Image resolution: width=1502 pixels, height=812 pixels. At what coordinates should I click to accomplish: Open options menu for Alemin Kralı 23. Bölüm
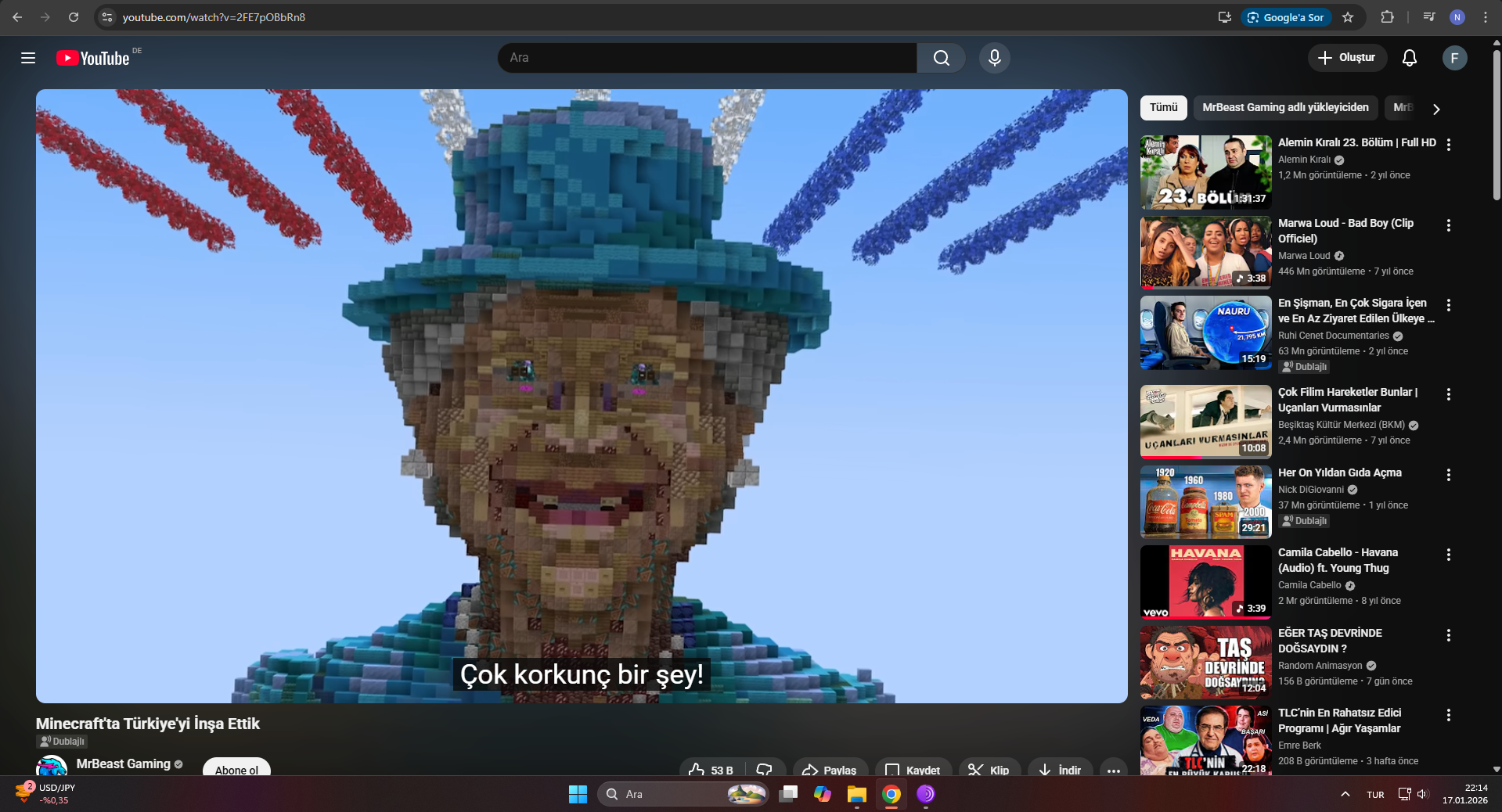tap(1448, 145)
